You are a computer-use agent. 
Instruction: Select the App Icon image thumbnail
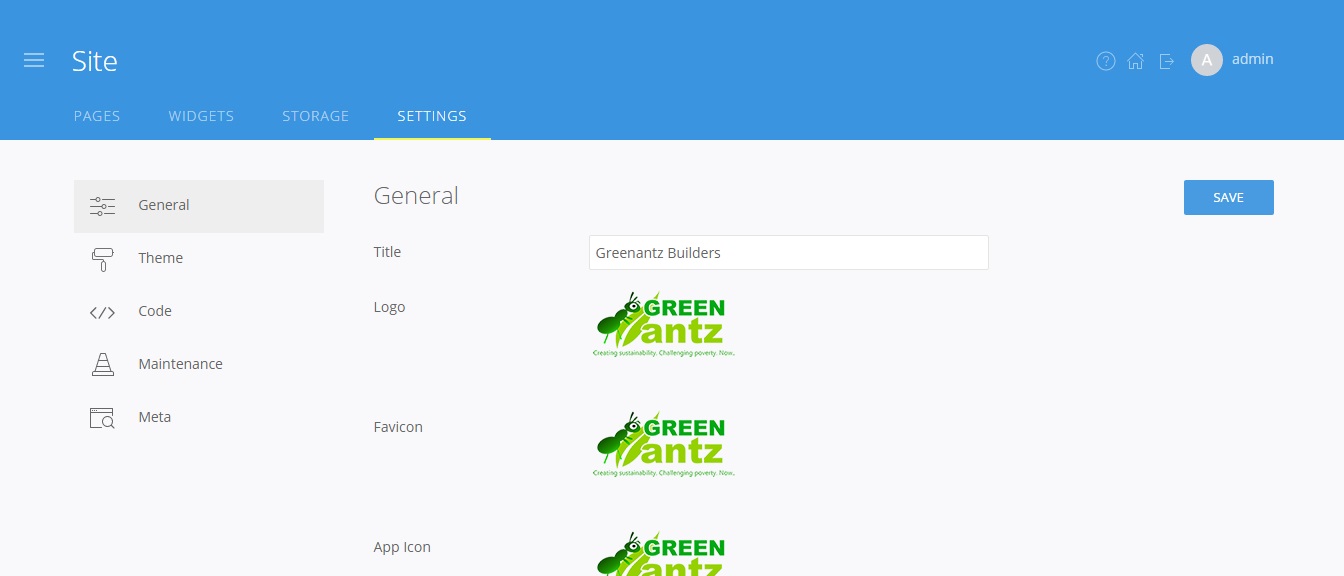click(664, 553)
